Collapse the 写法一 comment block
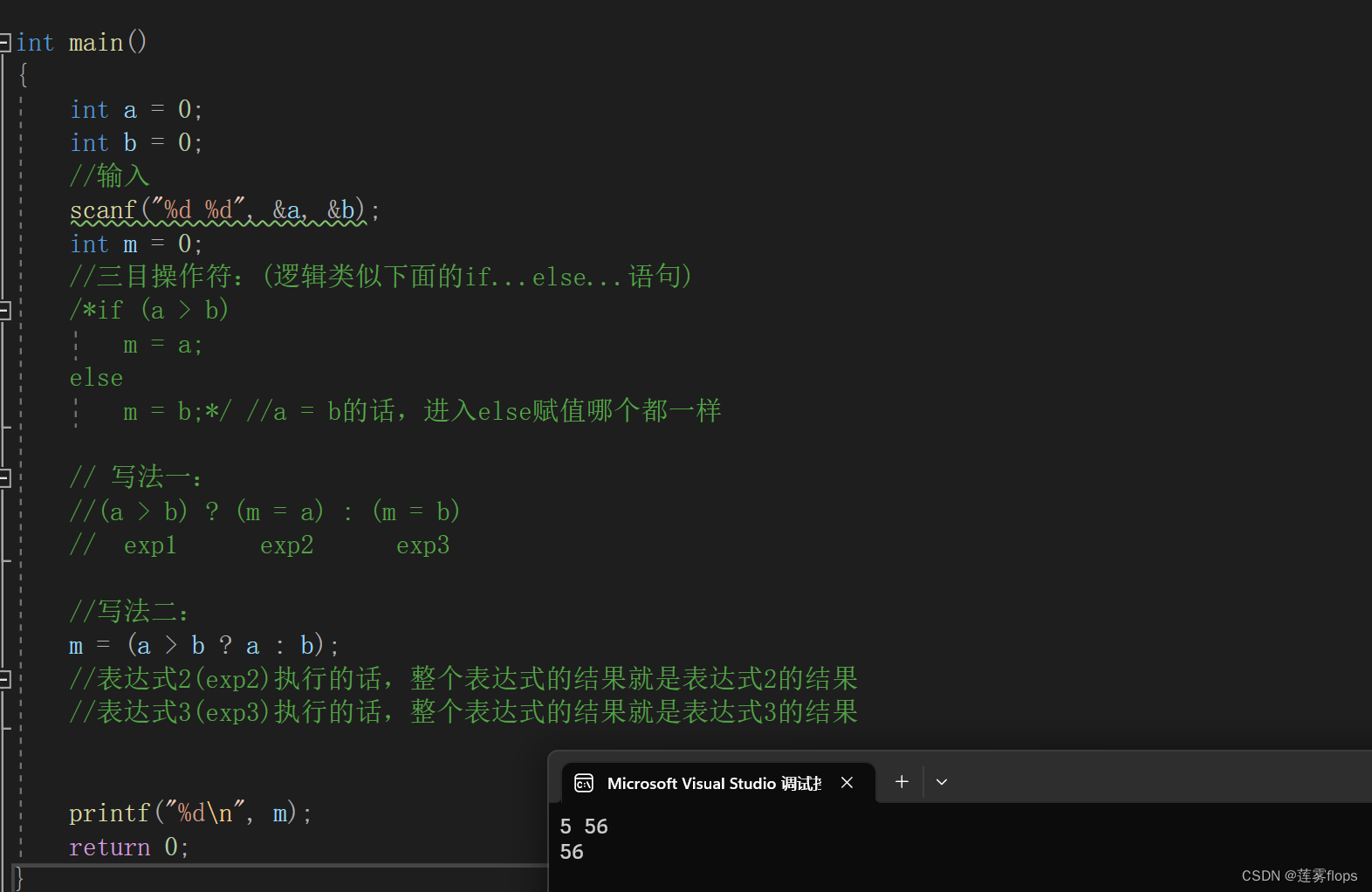The image size is (1372, 892). (x=4, y=477)
